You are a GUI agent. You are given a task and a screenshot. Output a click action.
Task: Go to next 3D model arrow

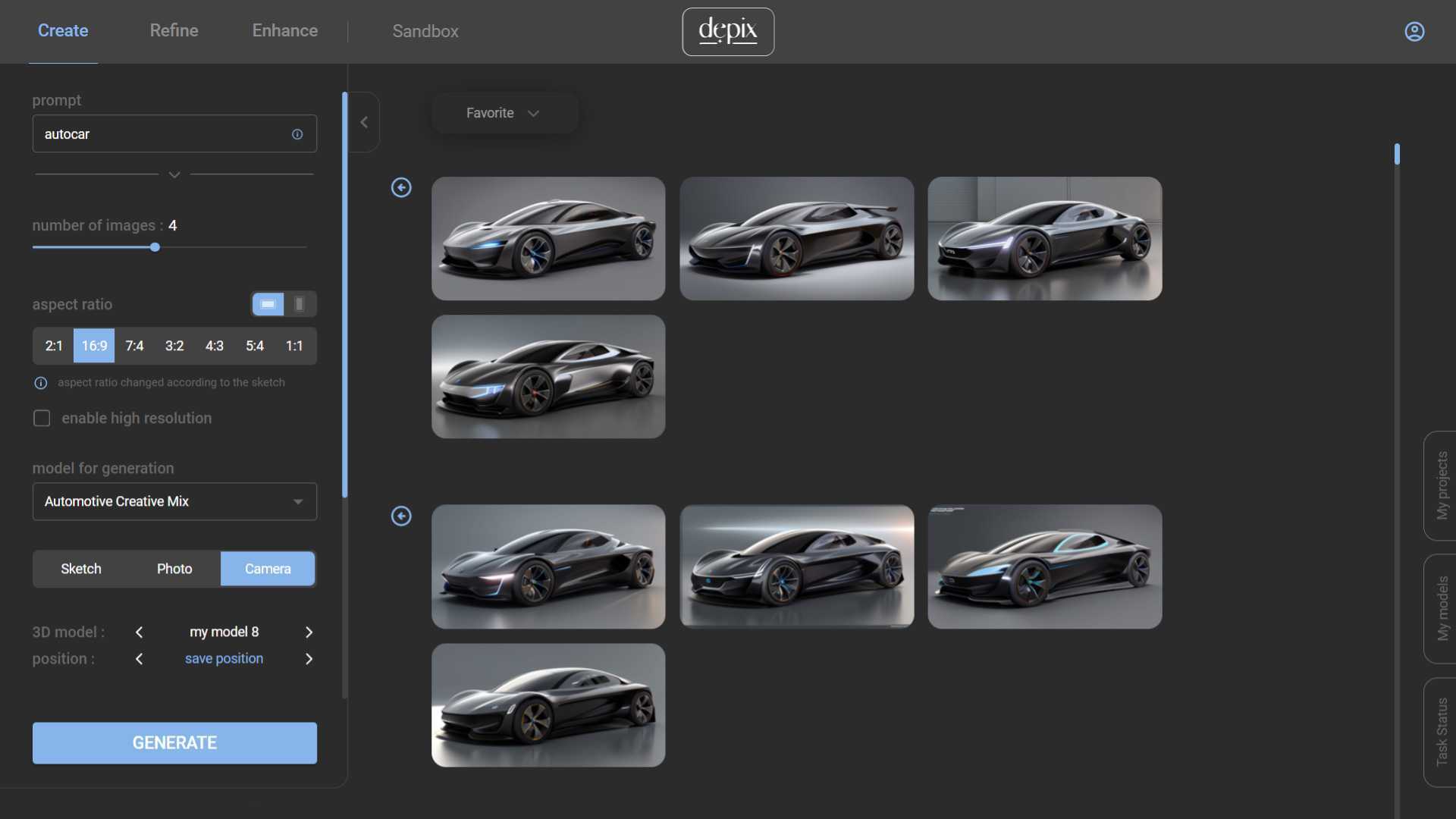coord(309,632)
